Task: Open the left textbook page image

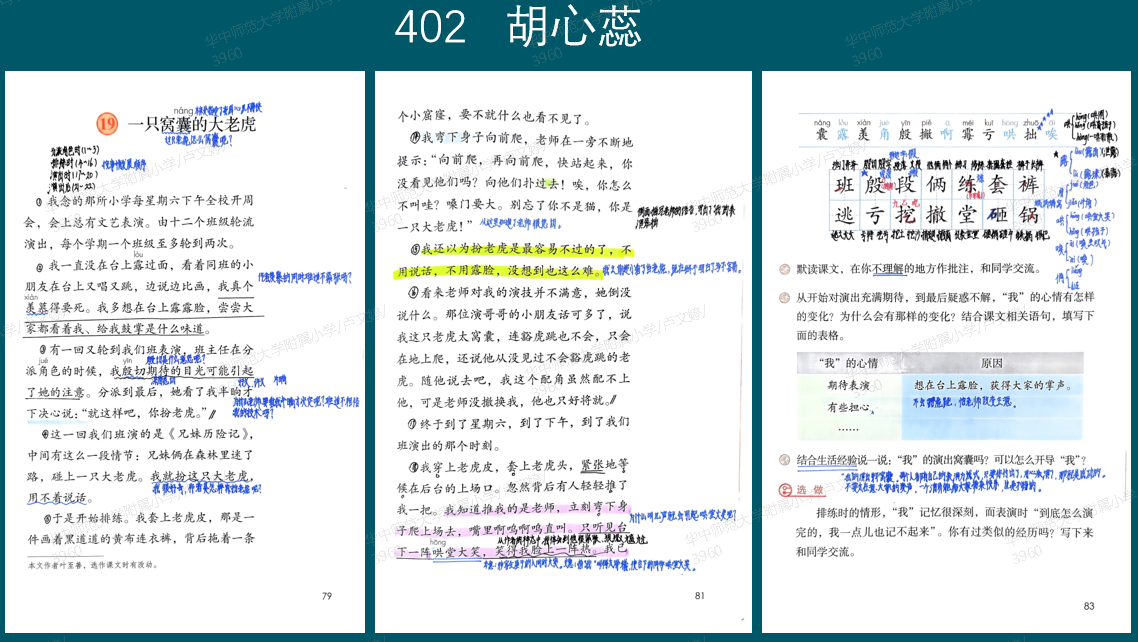Action: pyautogui.click(x=184, y=350)
